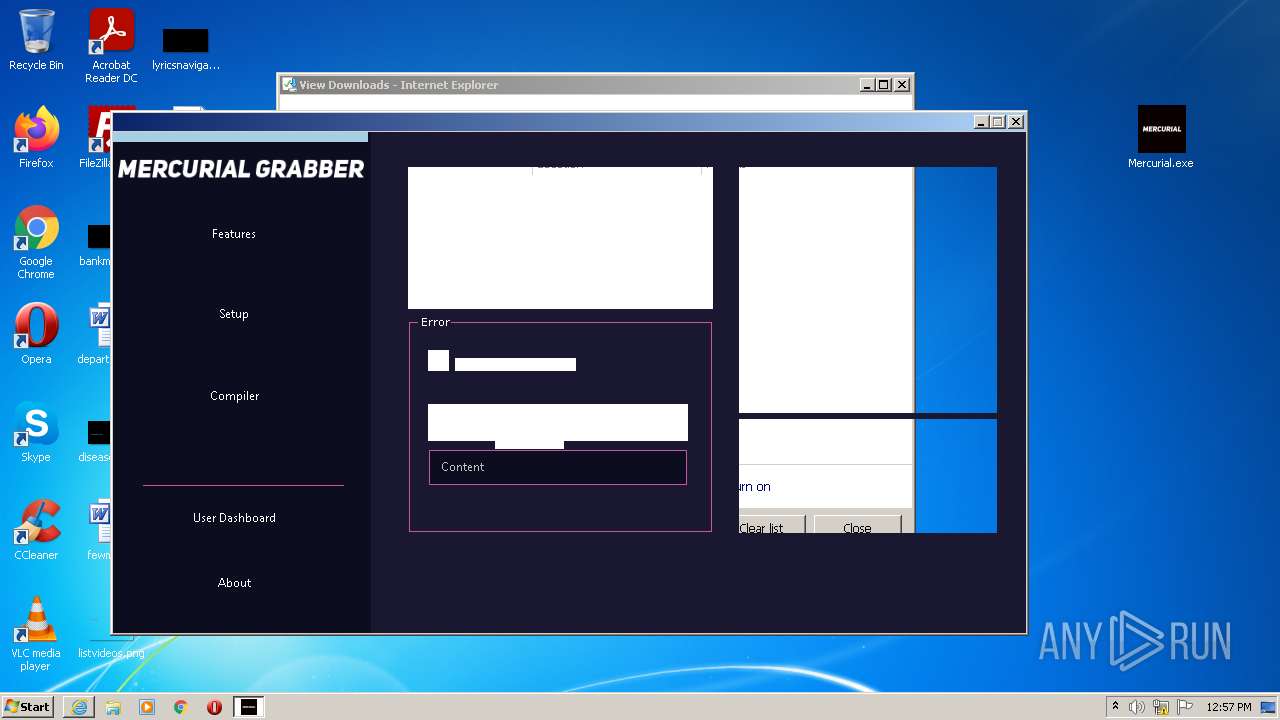Close the View Downloads Internet Explorer window
This screenshot has width=1280, height=720.
click(x=902, y=85)
